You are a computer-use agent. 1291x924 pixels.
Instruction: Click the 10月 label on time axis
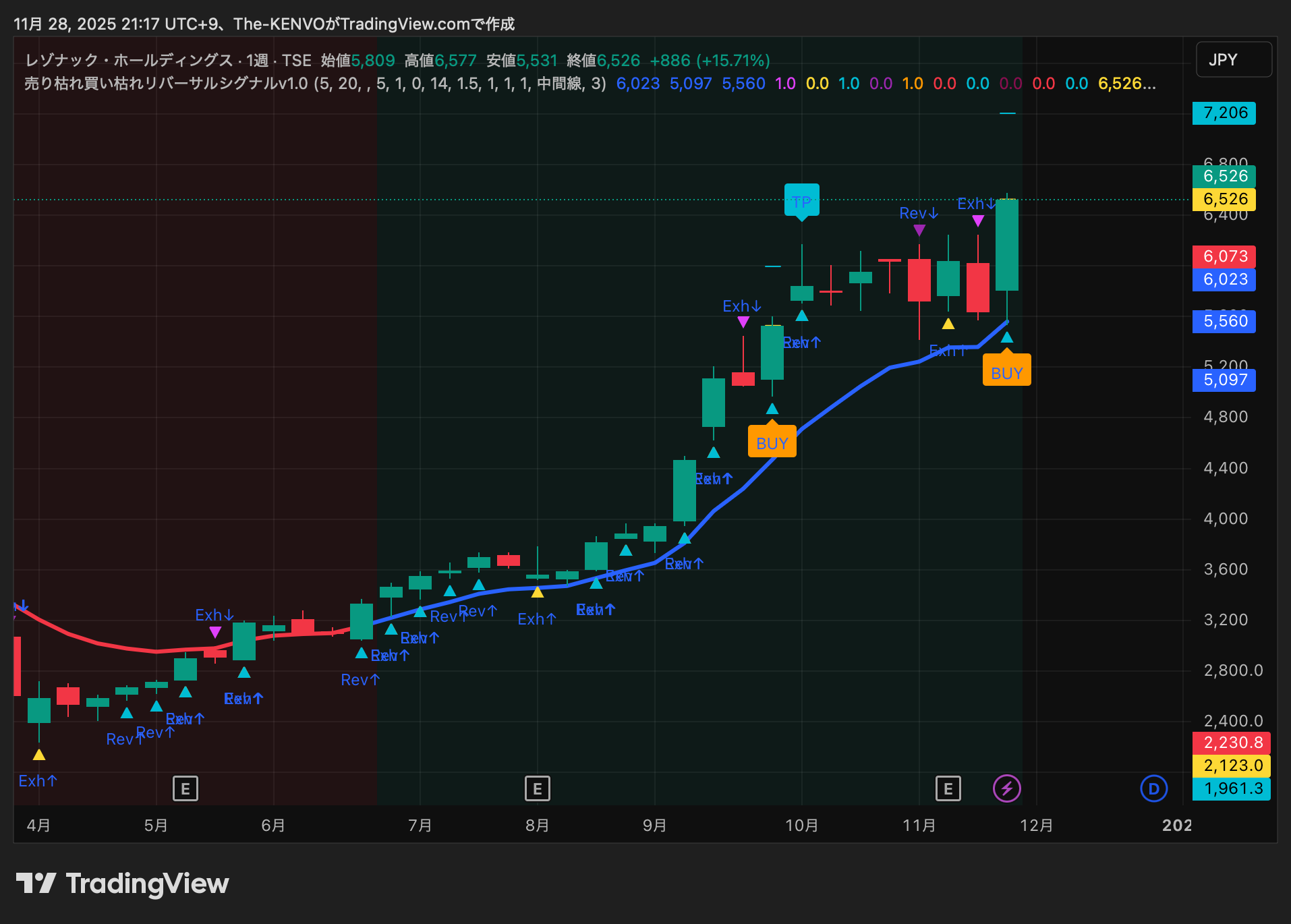pyautogui.click(x=801, y=825)
